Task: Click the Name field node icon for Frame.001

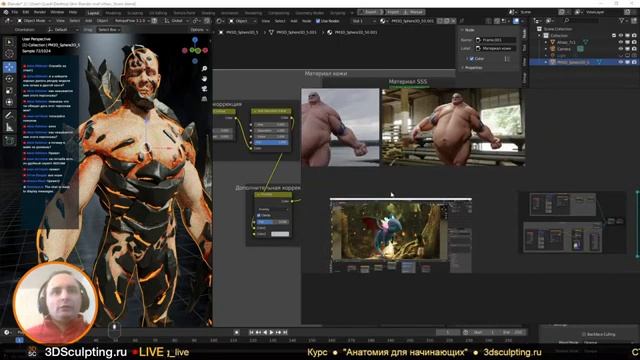Action: tap(478, 40)
